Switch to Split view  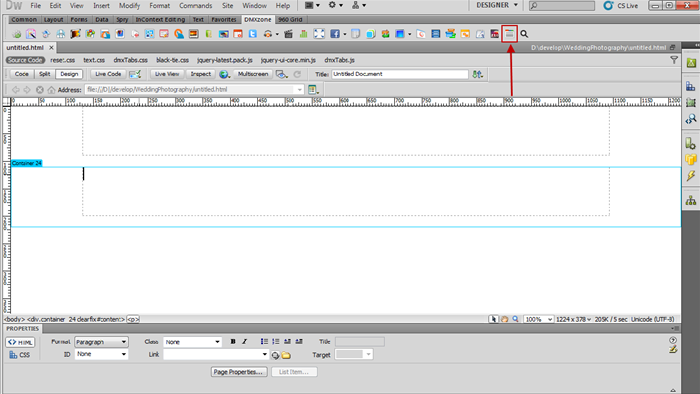44,74
